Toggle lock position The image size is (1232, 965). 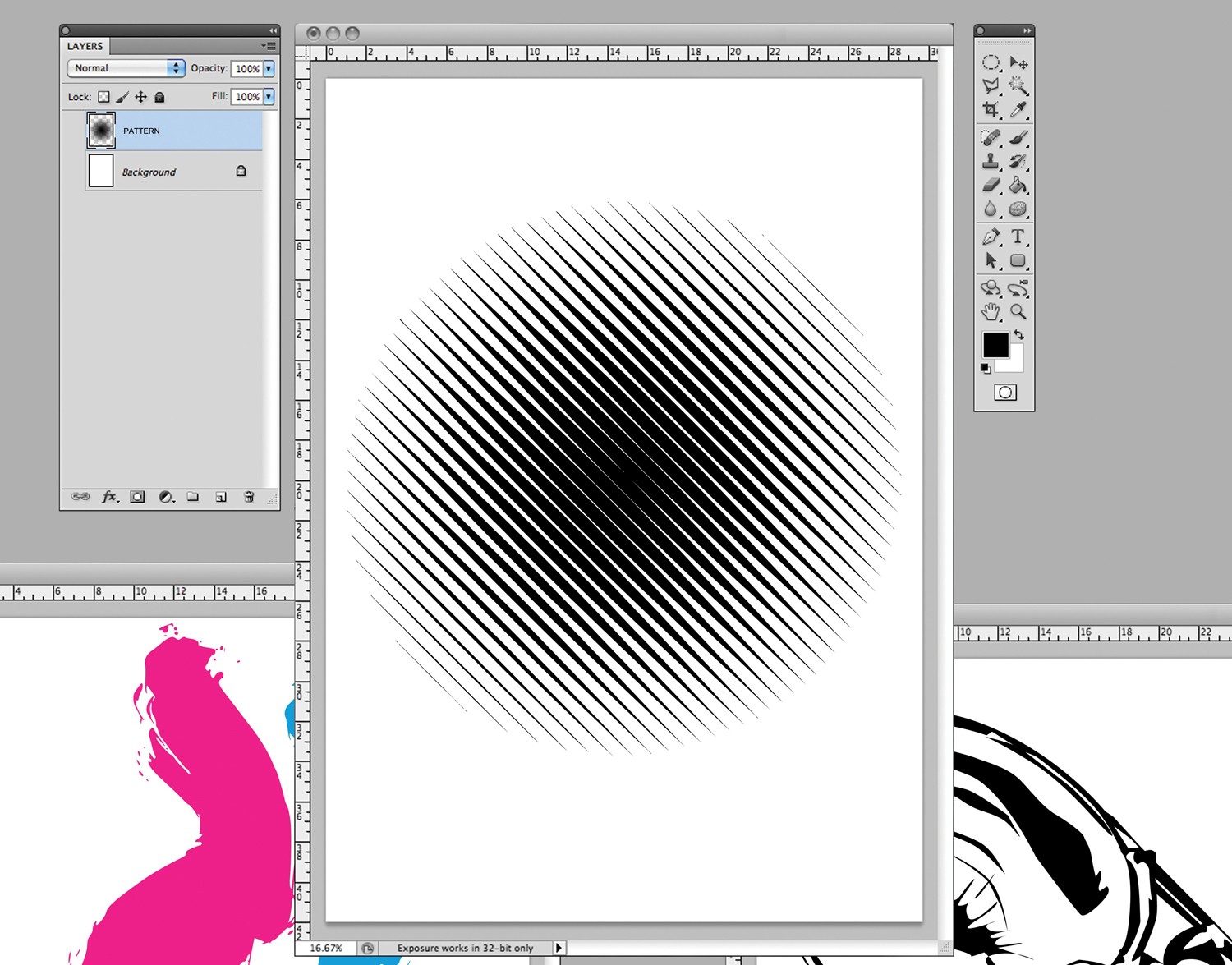(x=141, y=97)
